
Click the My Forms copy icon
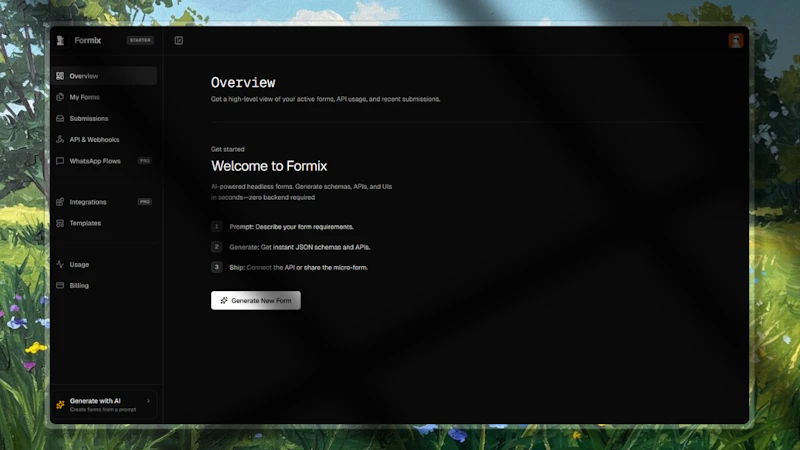click(x=60, y=97)
